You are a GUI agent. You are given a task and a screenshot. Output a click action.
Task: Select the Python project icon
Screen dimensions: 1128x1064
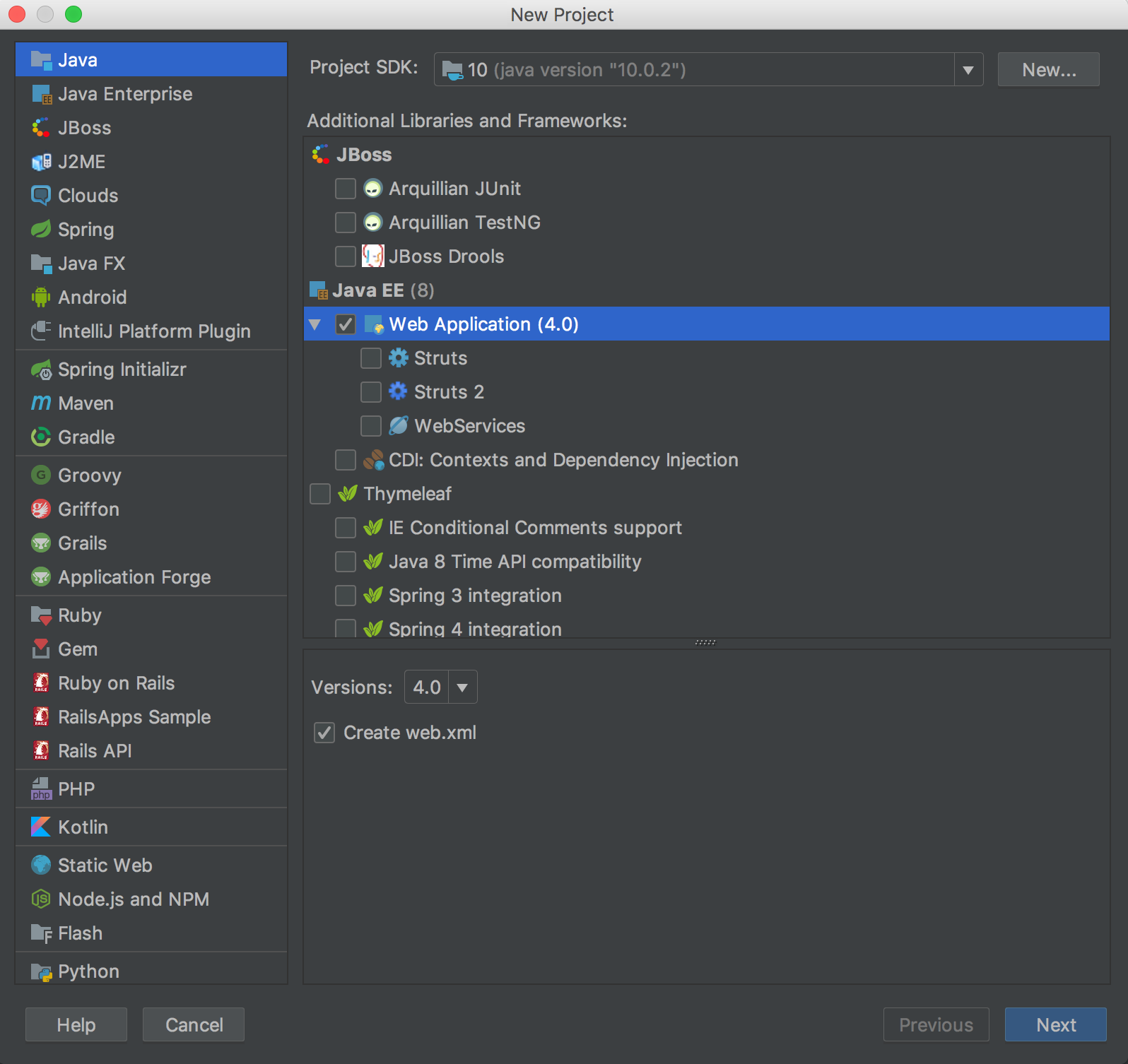[42, 971]
